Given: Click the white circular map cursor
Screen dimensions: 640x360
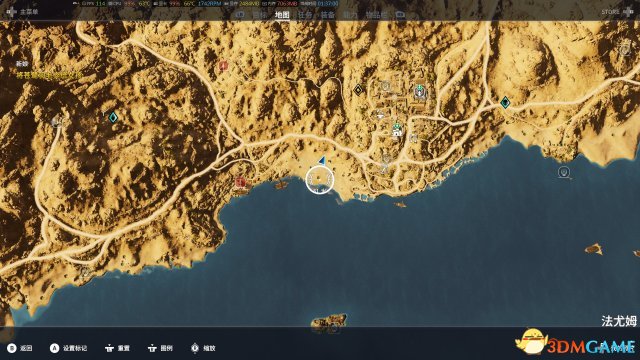Looking at the screenshot, I should click(x=320, y=179).
